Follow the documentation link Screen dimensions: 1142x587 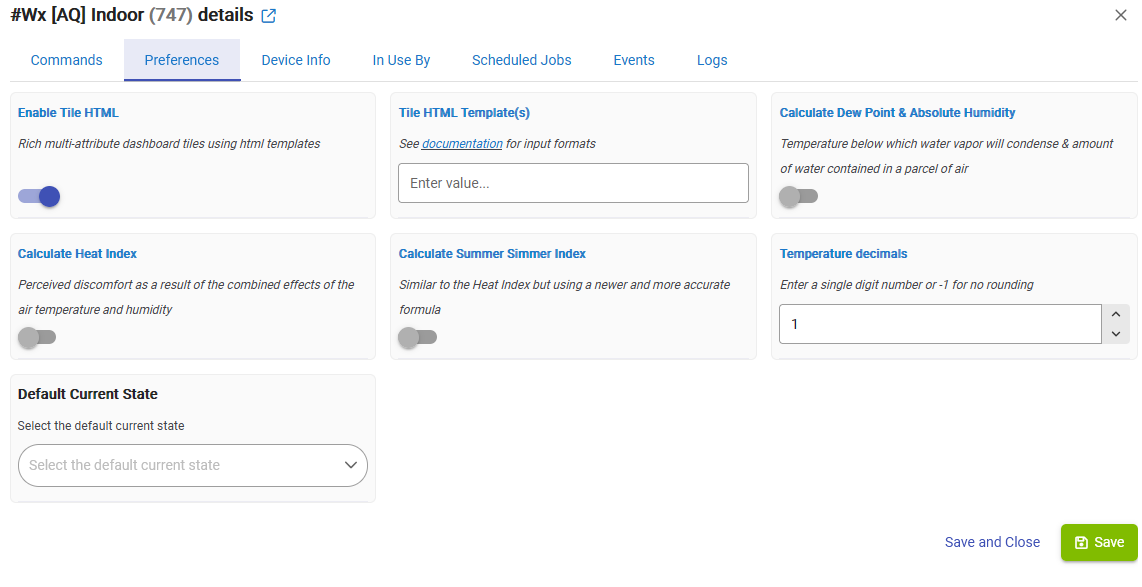(462, 144)
